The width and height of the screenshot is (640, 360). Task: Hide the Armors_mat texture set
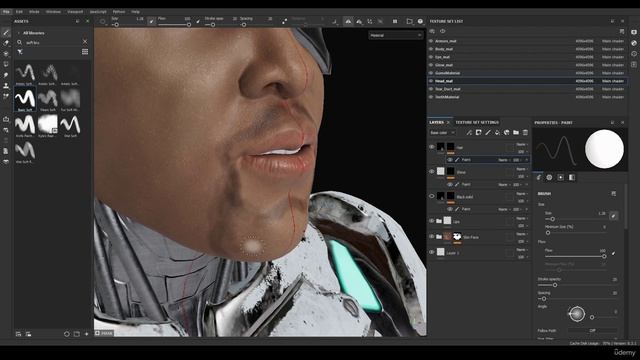[x=431, y=41]
